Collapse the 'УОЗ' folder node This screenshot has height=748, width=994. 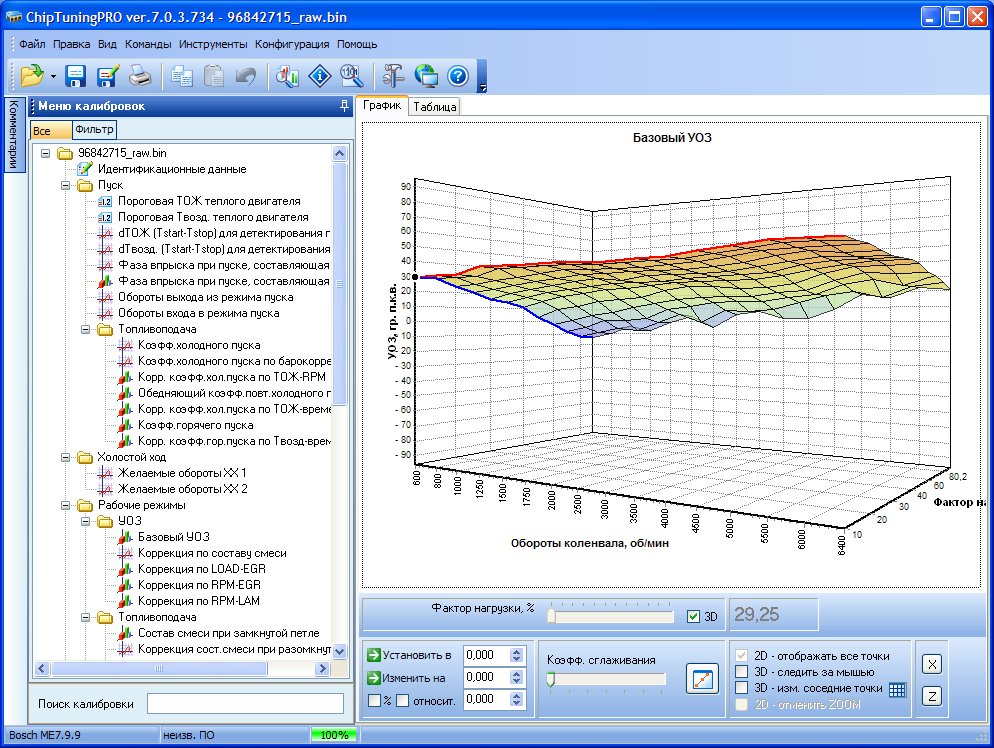tap(86, 521)
